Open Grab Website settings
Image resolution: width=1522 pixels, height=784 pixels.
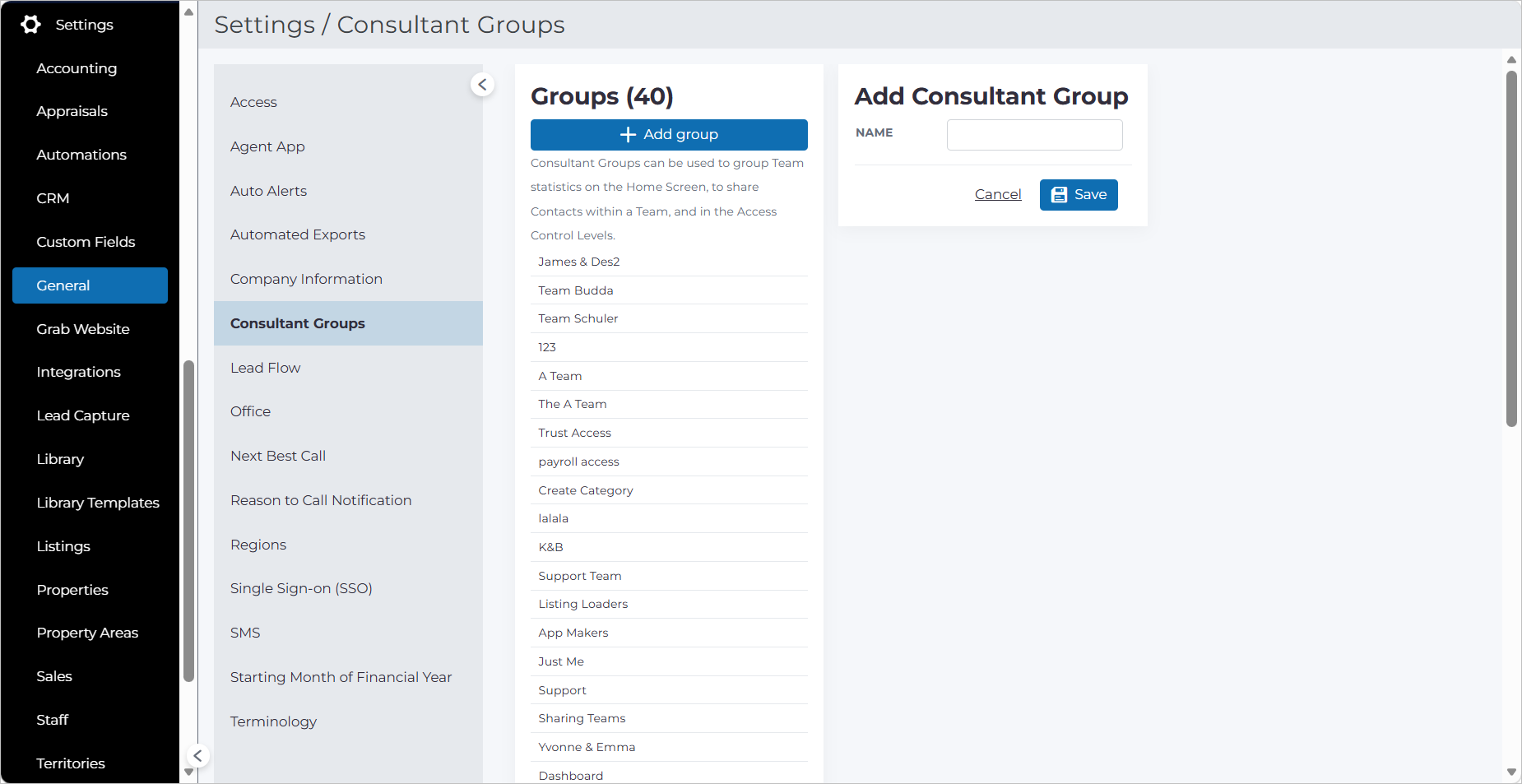tap(83, 329)
